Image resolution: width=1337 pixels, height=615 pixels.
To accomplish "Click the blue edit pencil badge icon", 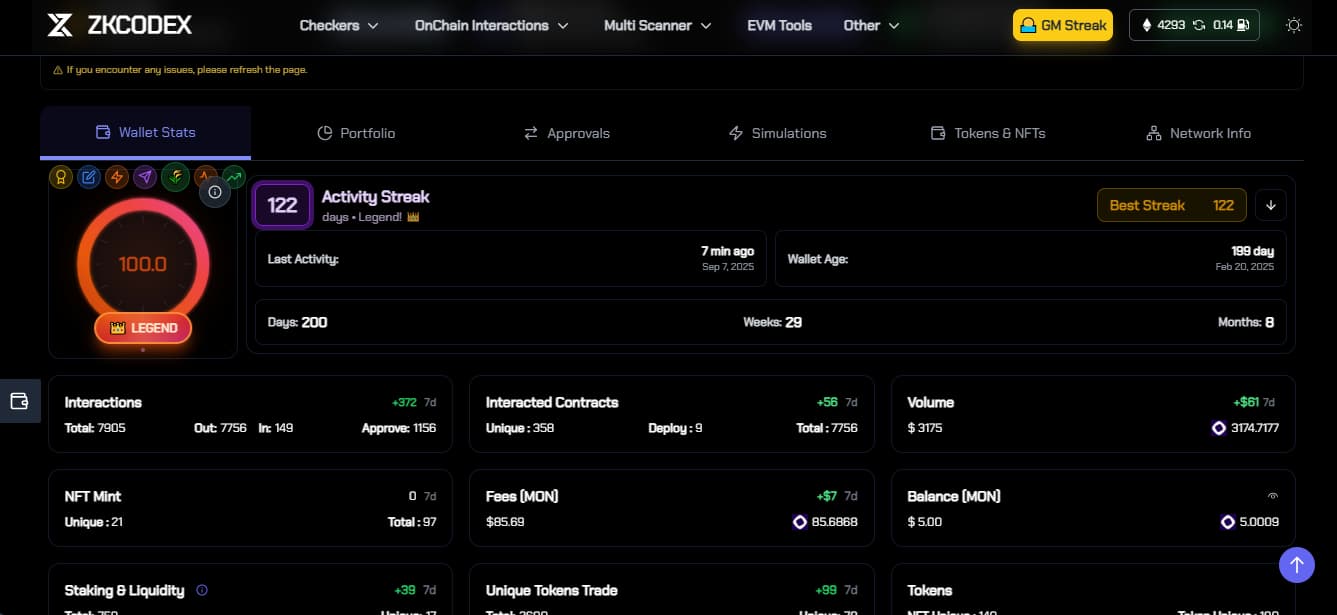I will (89, 177).
